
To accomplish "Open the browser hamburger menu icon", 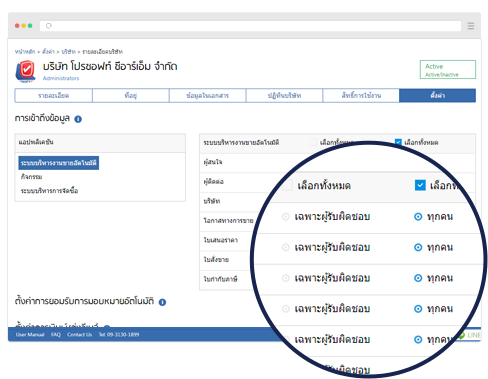I will coord(471,26).
